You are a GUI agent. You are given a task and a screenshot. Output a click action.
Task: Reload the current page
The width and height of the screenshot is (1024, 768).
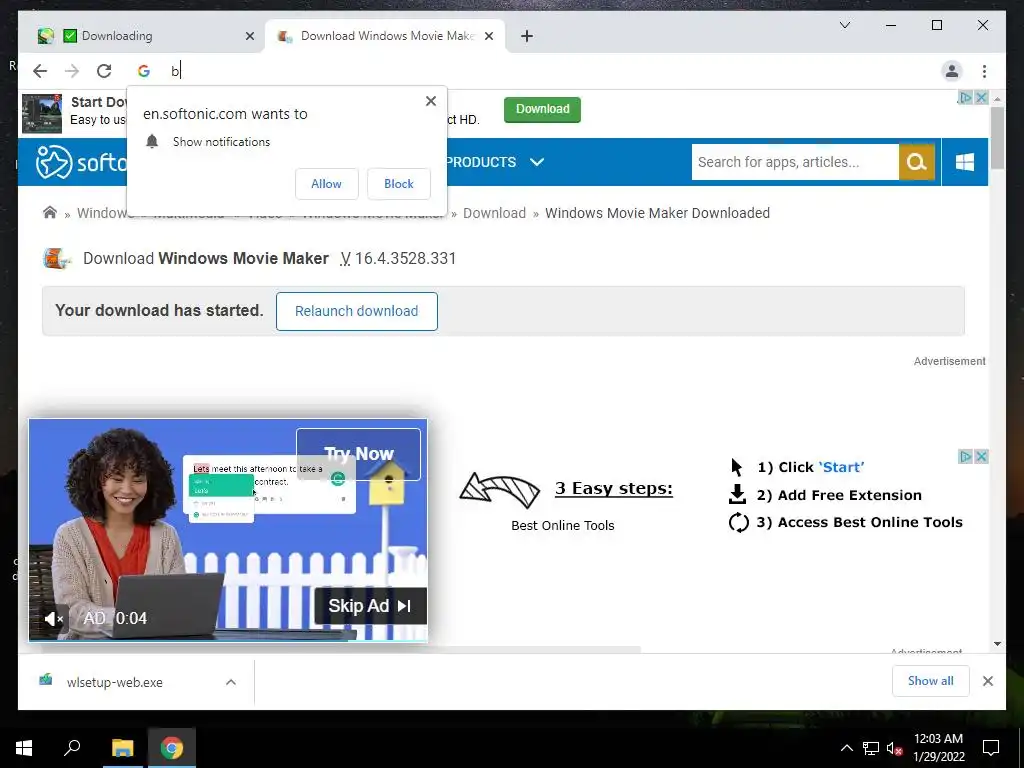104,71
